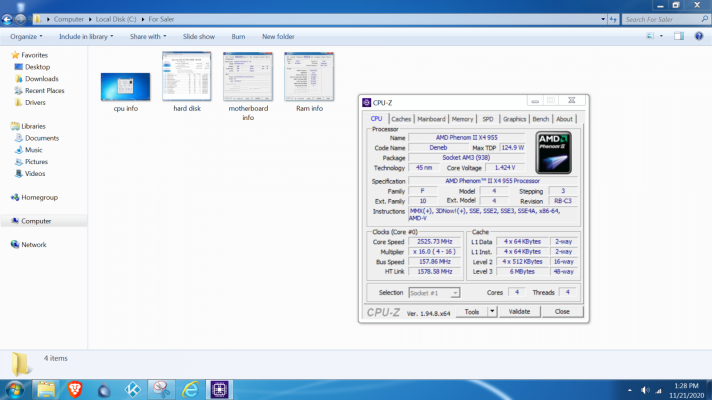The image size is (712, 400).
Task: Launch Brave browser from taskbar
Action: point(75,390)
